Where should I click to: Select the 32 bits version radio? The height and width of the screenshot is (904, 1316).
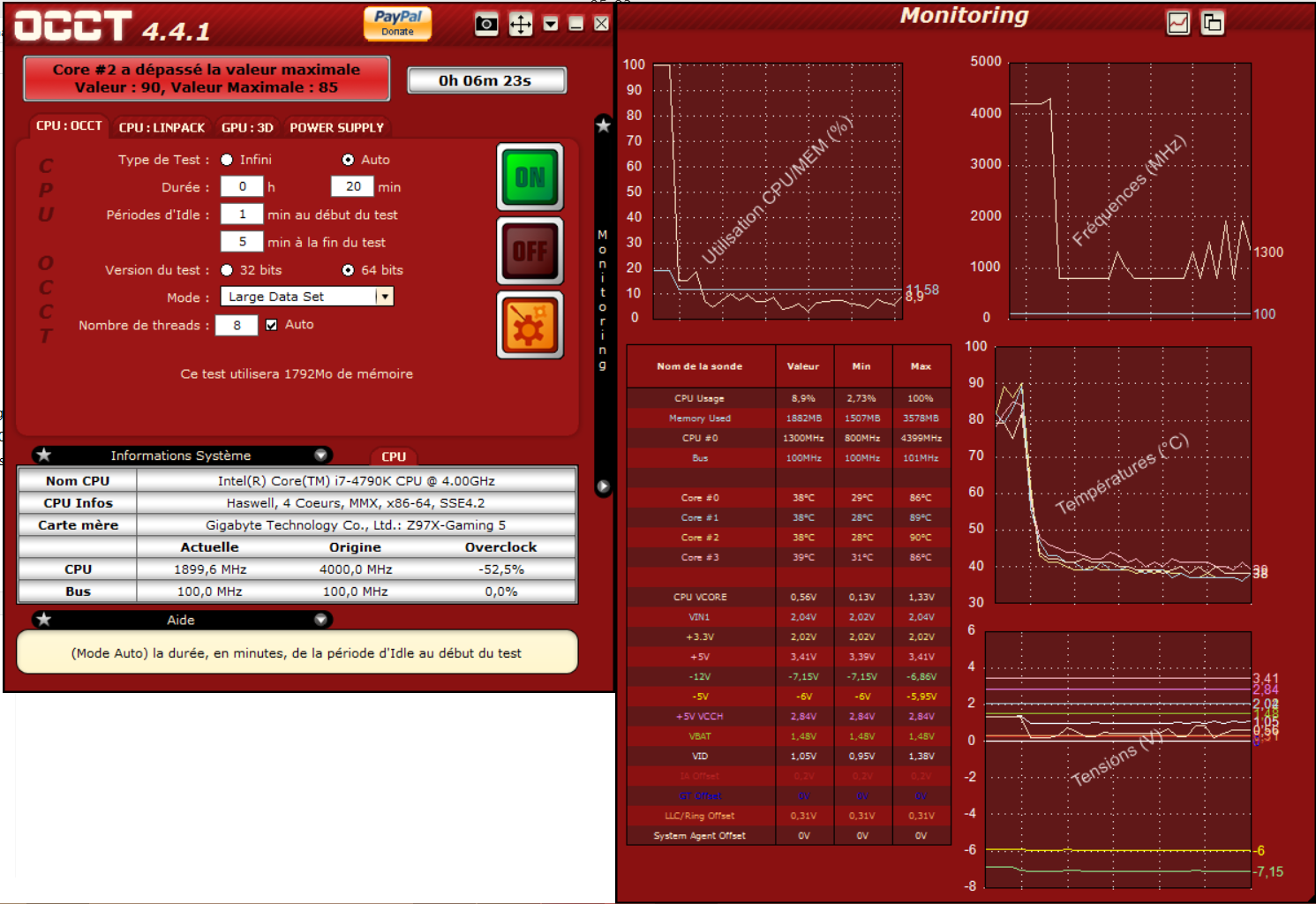pos(228,270)
